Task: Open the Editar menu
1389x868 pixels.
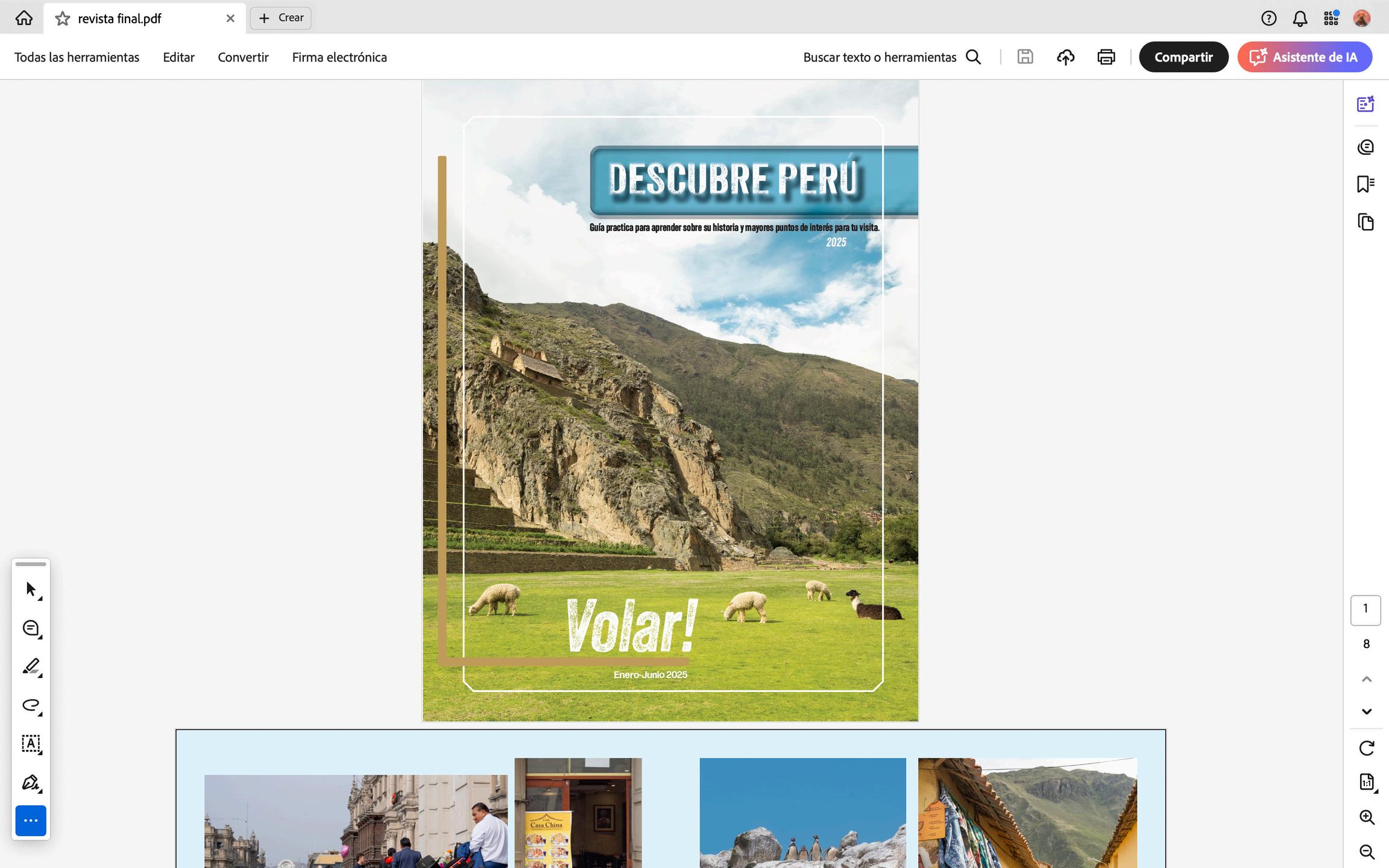Action: click(x=178, y=57)
